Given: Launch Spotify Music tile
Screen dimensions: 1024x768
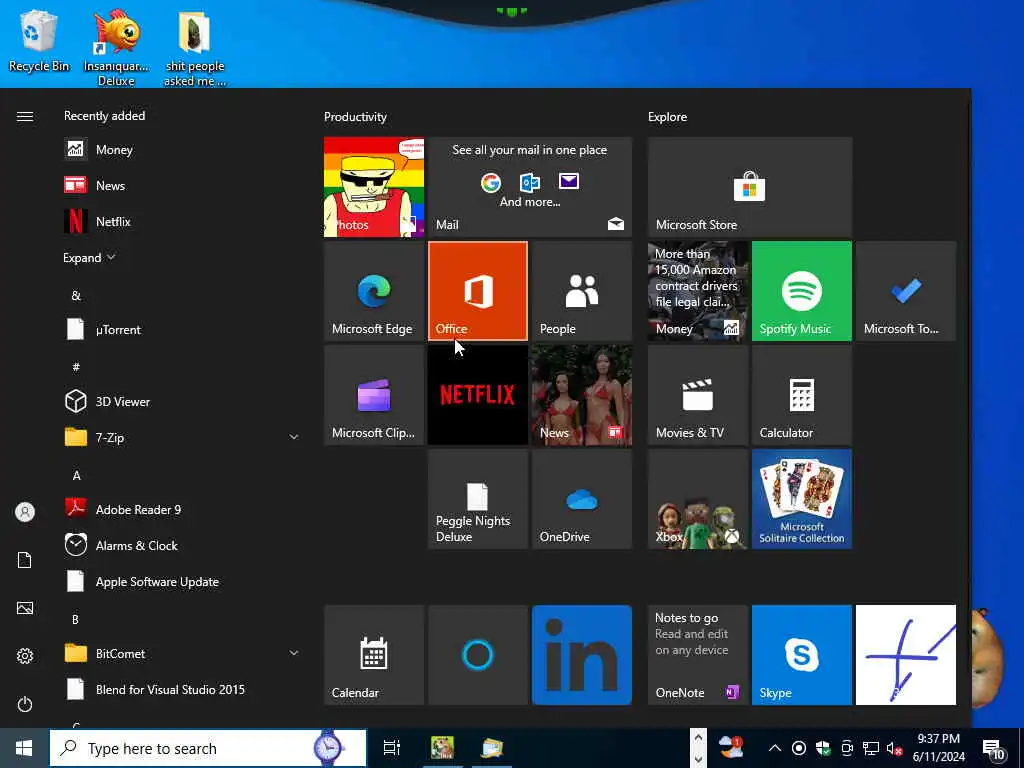Looking at the screenshot, I should (801, 291).
